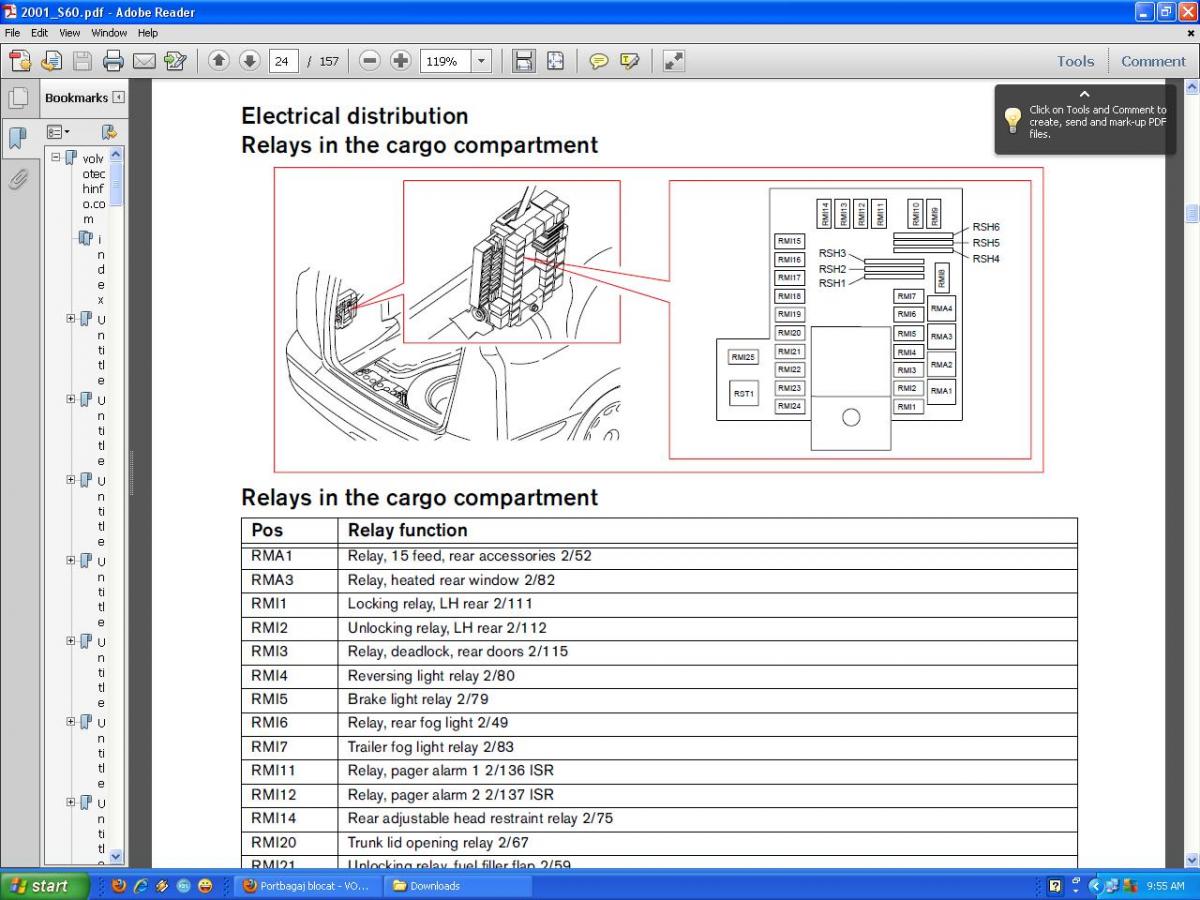Image resolution: width=1200 pixels, height=900 pixels.
Task: Click "Trailer fog light relay 2/83" text
Action: click(x=432, y=747)
